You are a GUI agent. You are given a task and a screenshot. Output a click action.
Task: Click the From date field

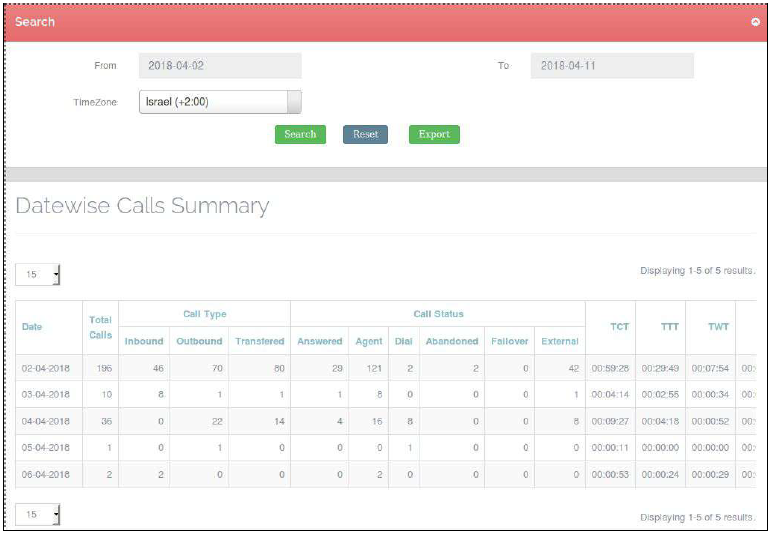tap(220, 66)
